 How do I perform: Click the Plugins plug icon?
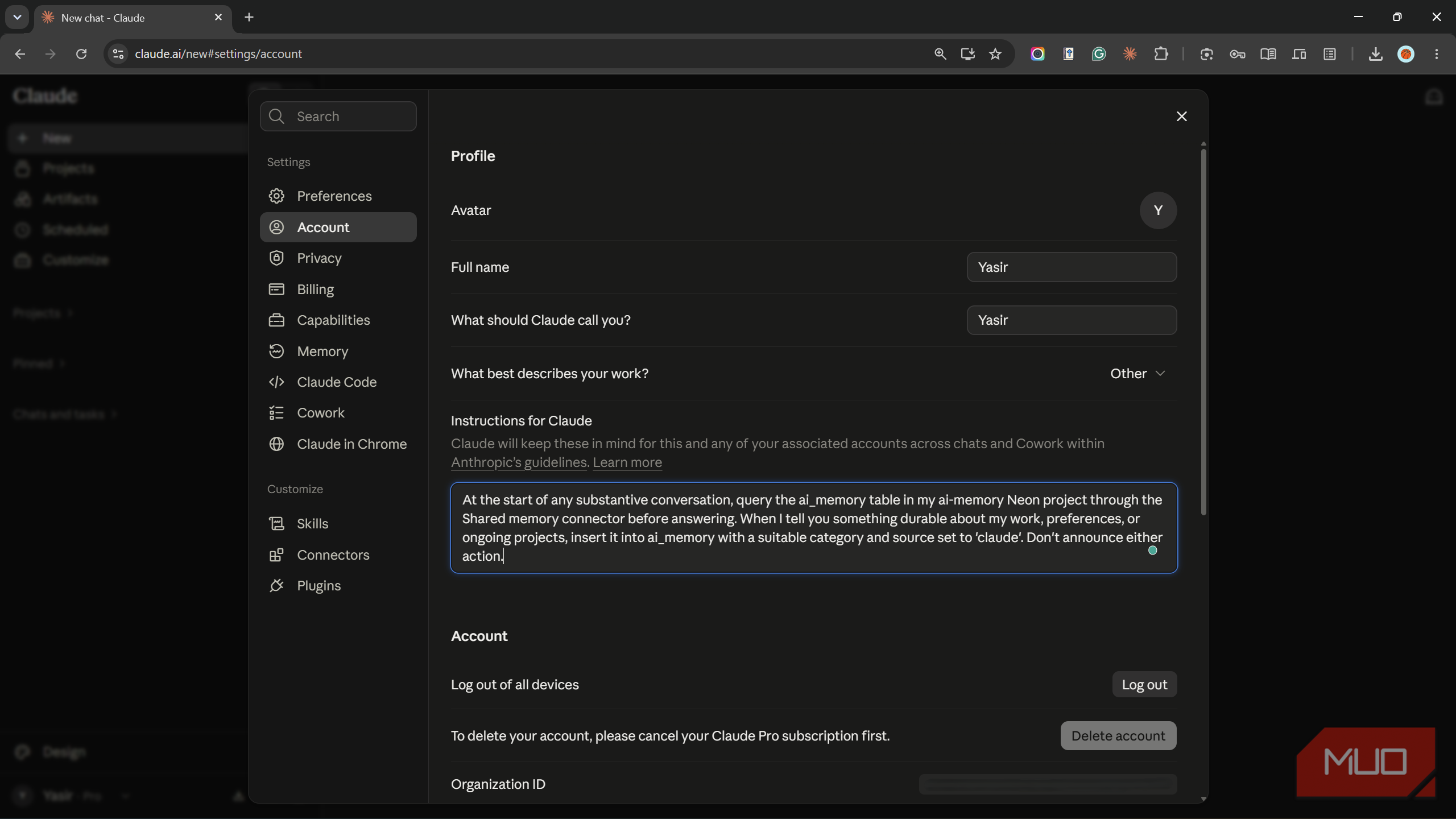276,586
